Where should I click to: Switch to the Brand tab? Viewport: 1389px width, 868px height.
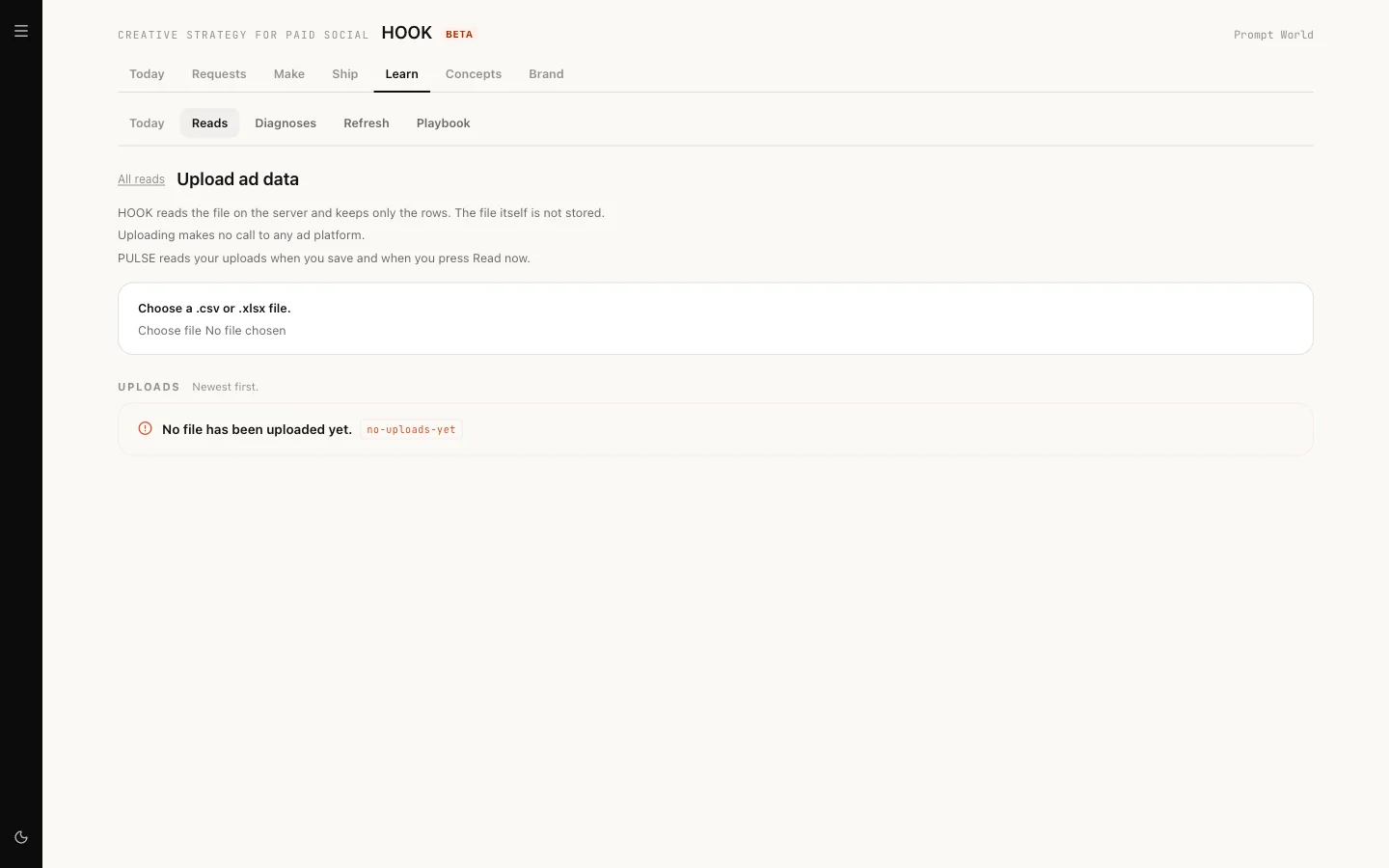(x=546, y=74)
